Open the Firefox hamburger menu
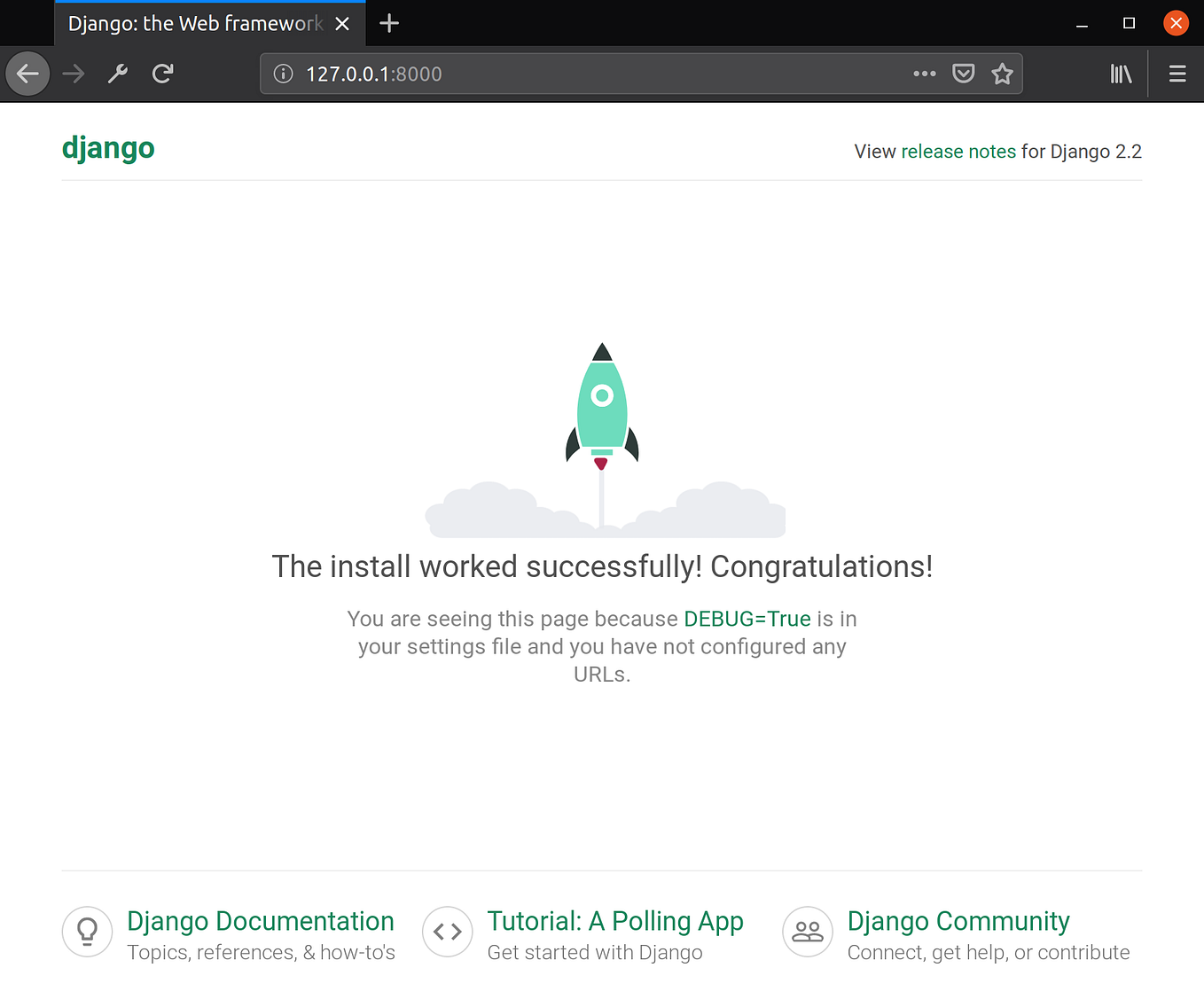Viewport: 1204px width, 999px height. click(x=1177, y=74)
